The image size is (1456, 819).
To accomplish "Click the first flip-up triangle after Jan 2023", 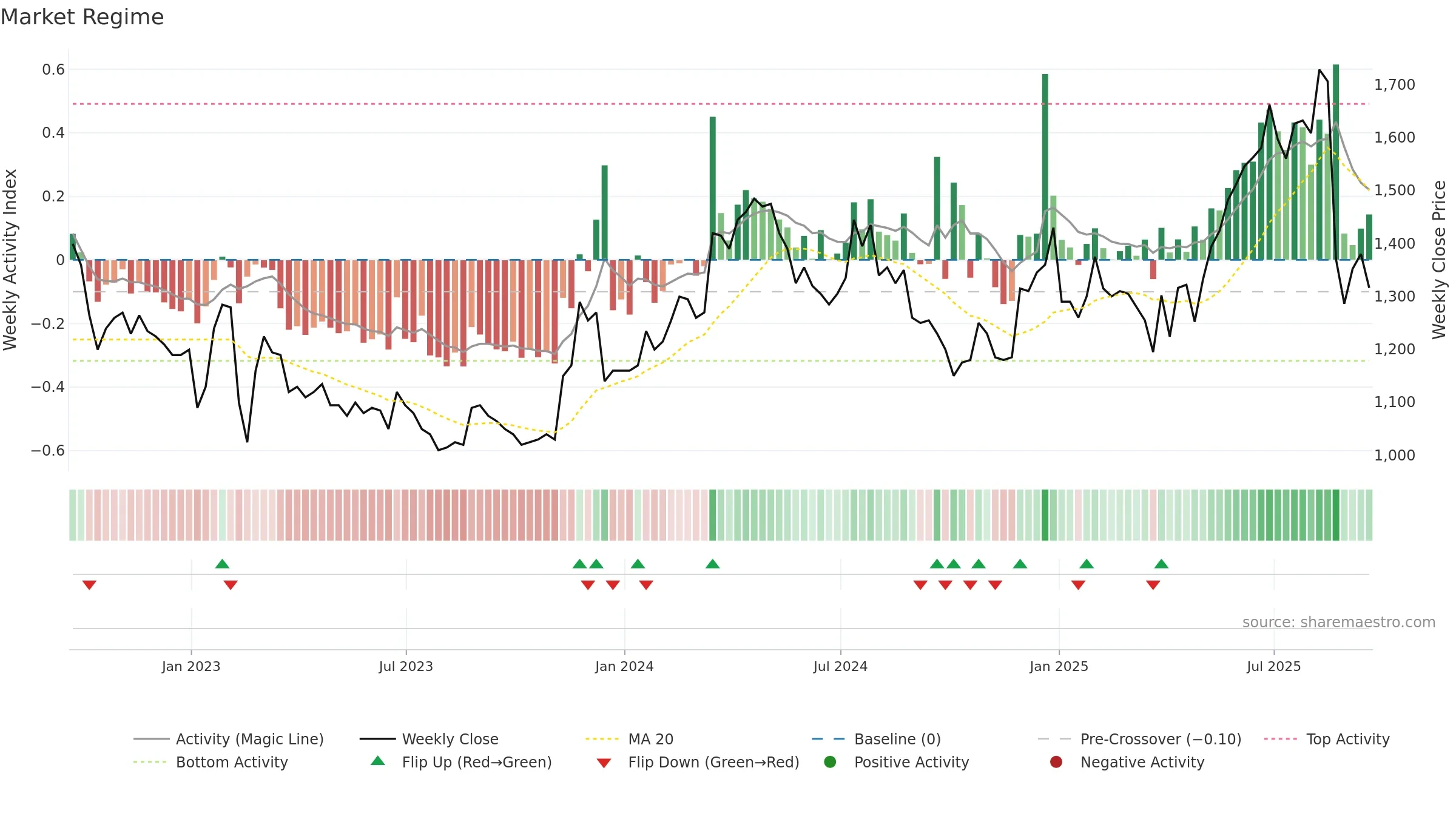I will [222, 564].
